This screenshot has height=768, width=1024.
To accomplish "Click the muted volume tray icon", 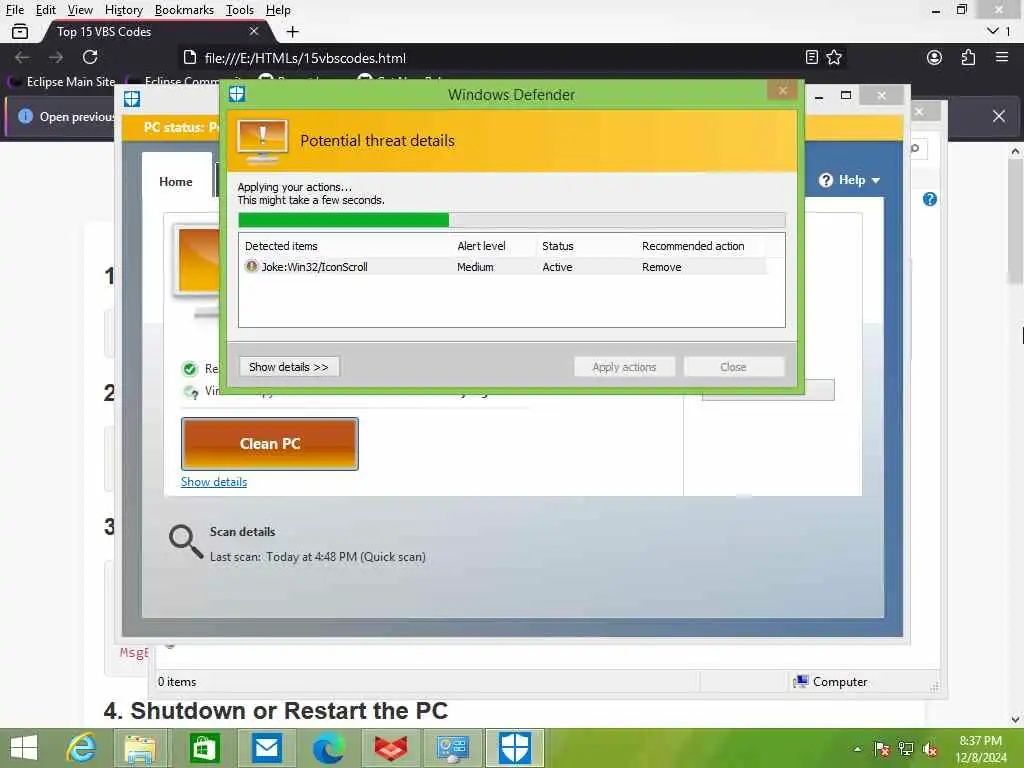I will pos(930,749).
